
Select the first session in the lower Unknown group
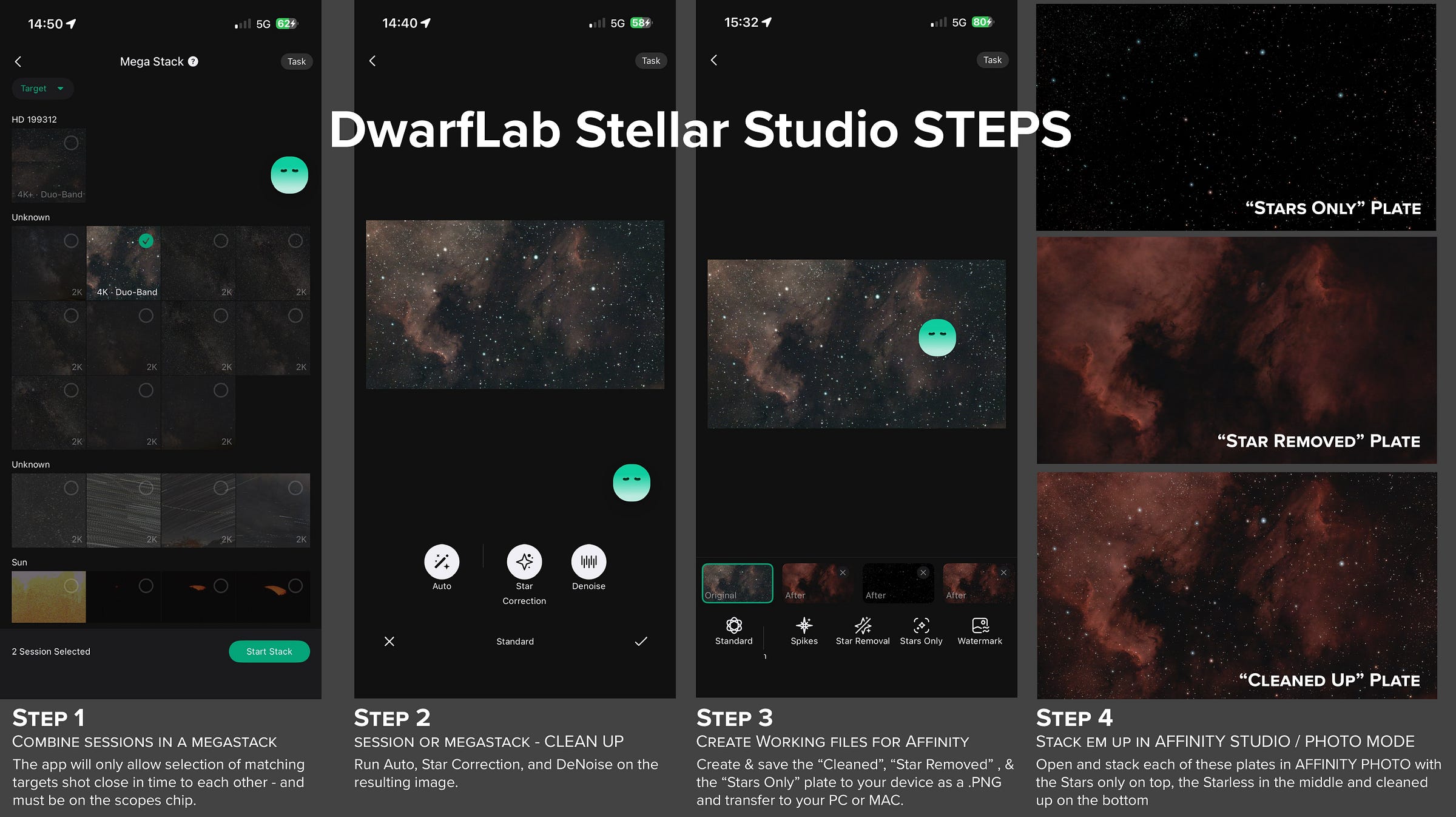(71, 487)
